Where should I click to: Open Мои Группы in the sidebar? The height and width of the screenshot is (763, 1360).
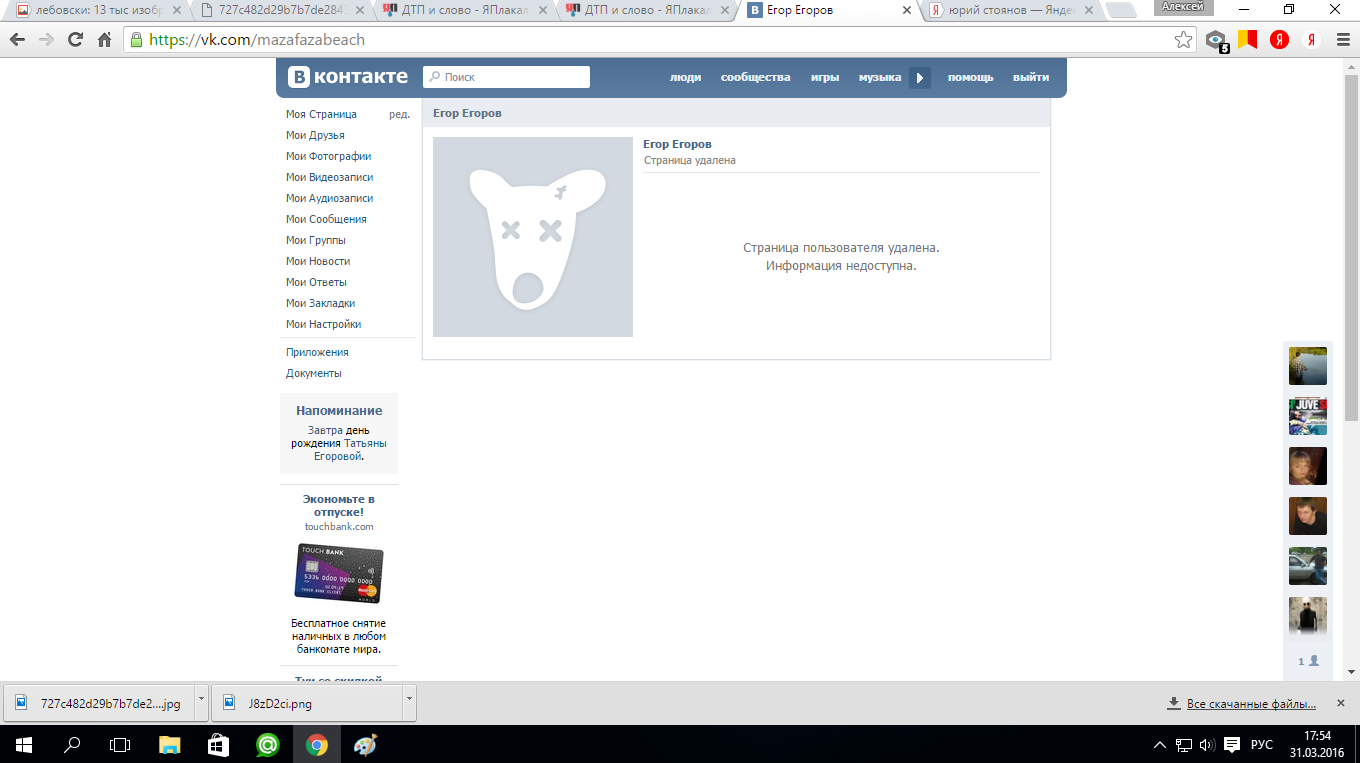point(315,240)
